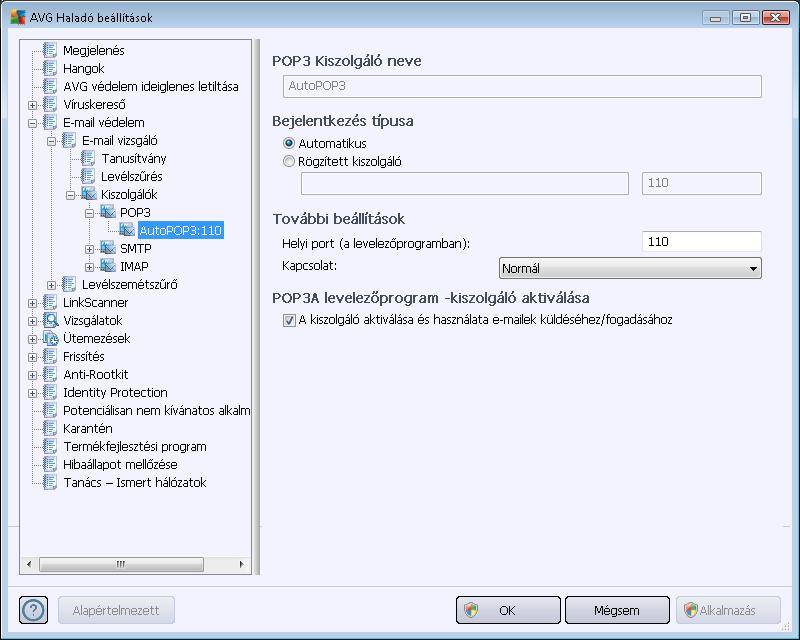Click the SMTP server icon

[x=107, y=248]
